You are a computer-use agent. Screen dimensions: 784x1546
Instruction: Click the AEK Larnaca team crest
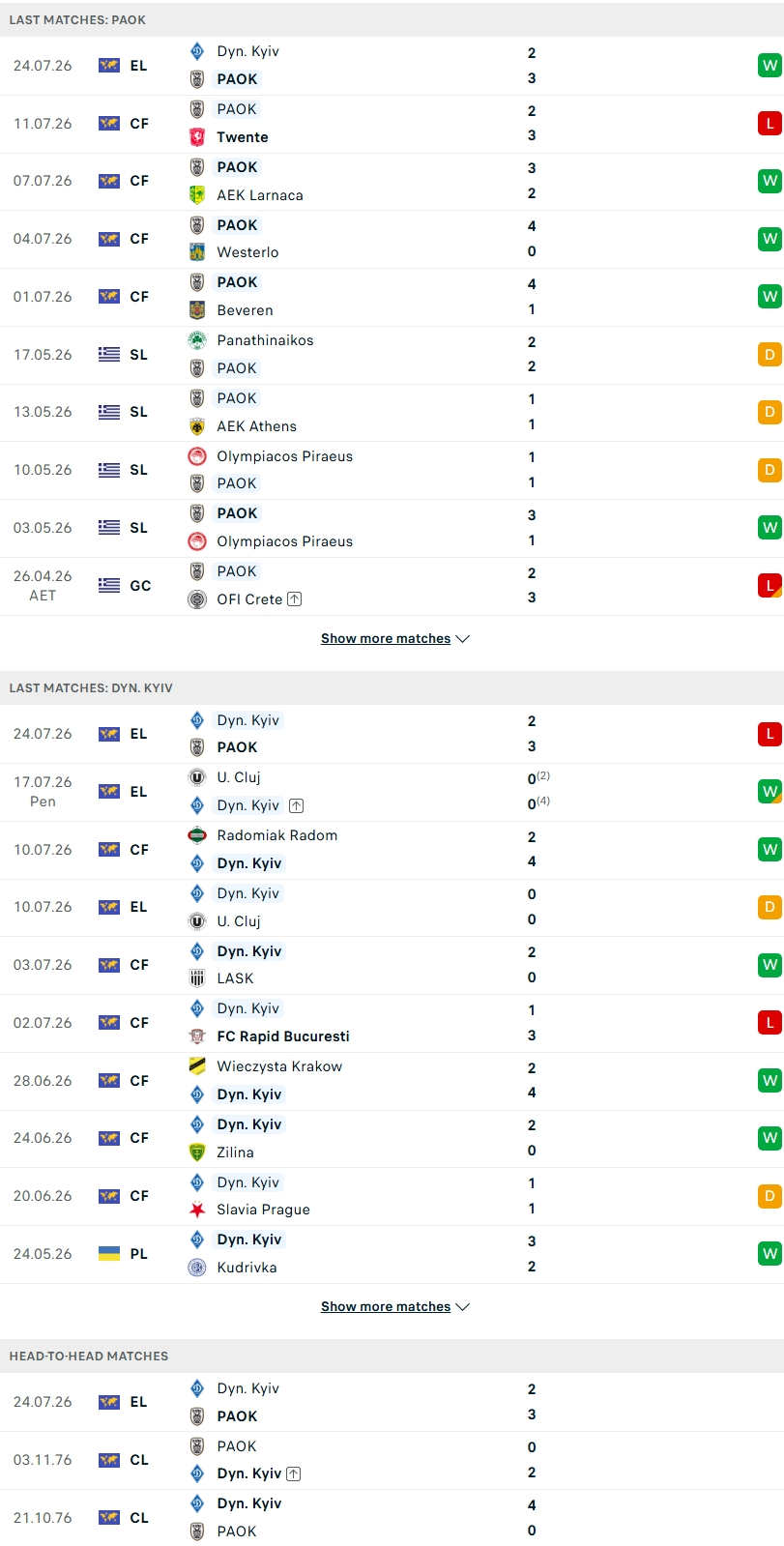point(197,195)
